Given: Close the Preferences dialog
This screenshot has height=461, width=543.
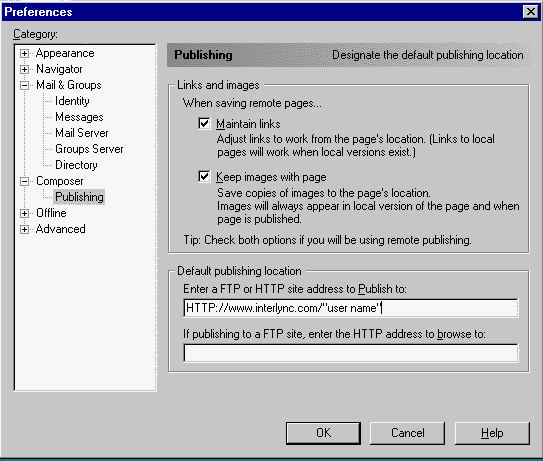Looking at the screenshot, I should [x=531, y=12].
